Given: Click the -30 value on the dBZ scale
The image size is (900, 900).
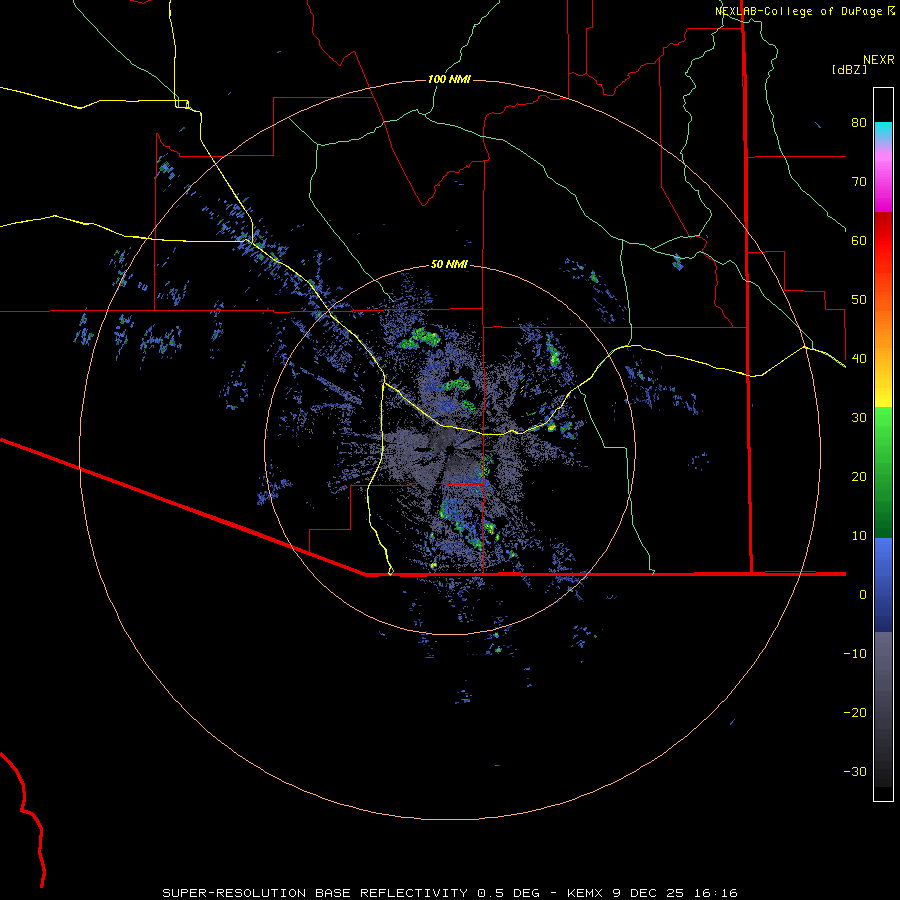Looking at the screenshot, I should pyautogui.click(x=855, y=772).
